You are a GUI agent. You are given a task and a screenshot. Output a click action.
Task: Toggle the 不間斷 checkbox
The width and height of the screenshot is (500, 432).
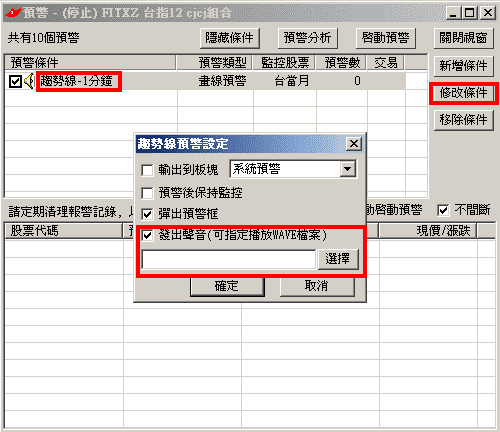click(x=443, y=210)
